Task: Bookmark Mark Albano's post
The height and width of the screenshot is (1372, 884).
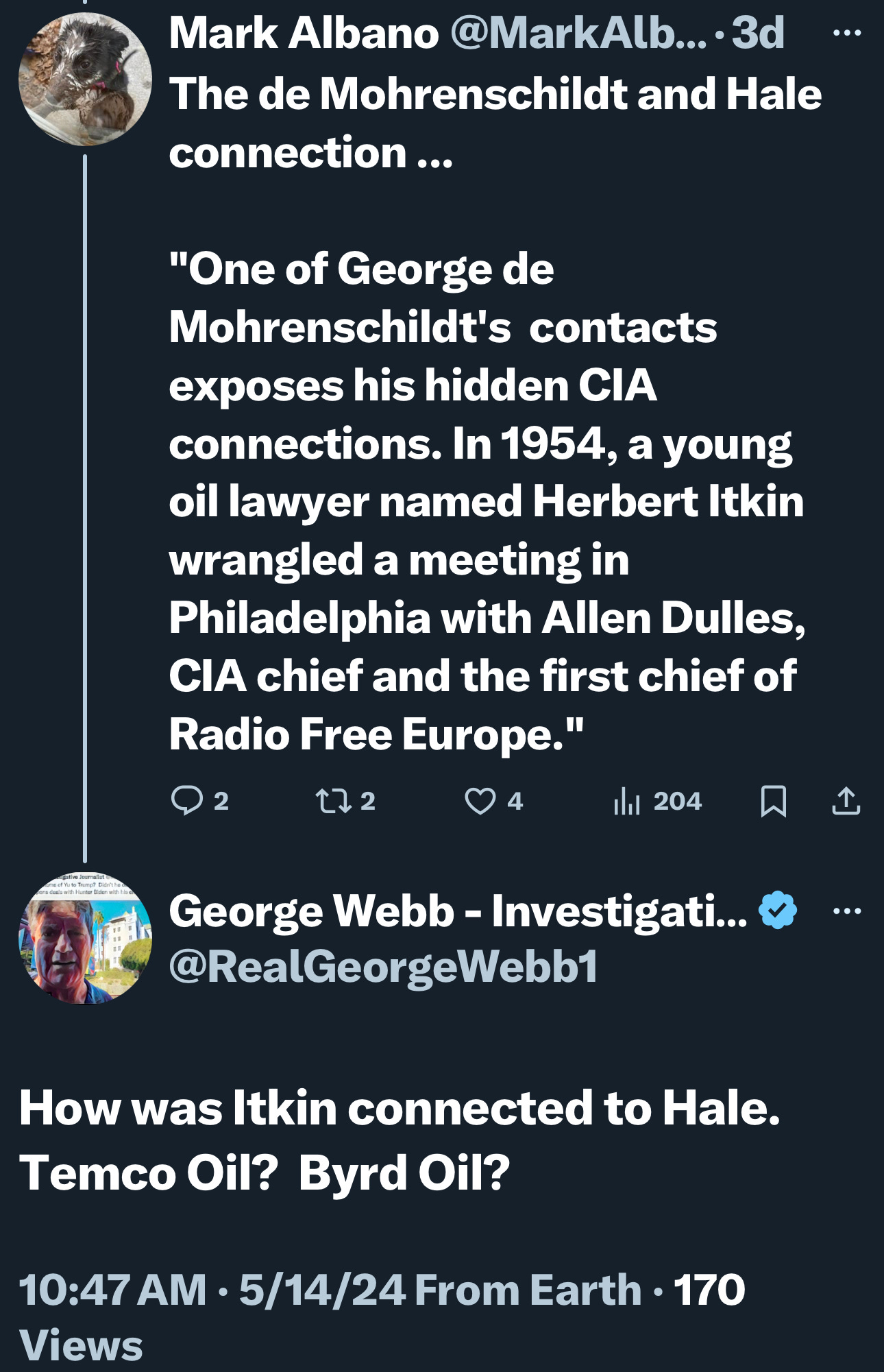Action: [x=774, y=801]
